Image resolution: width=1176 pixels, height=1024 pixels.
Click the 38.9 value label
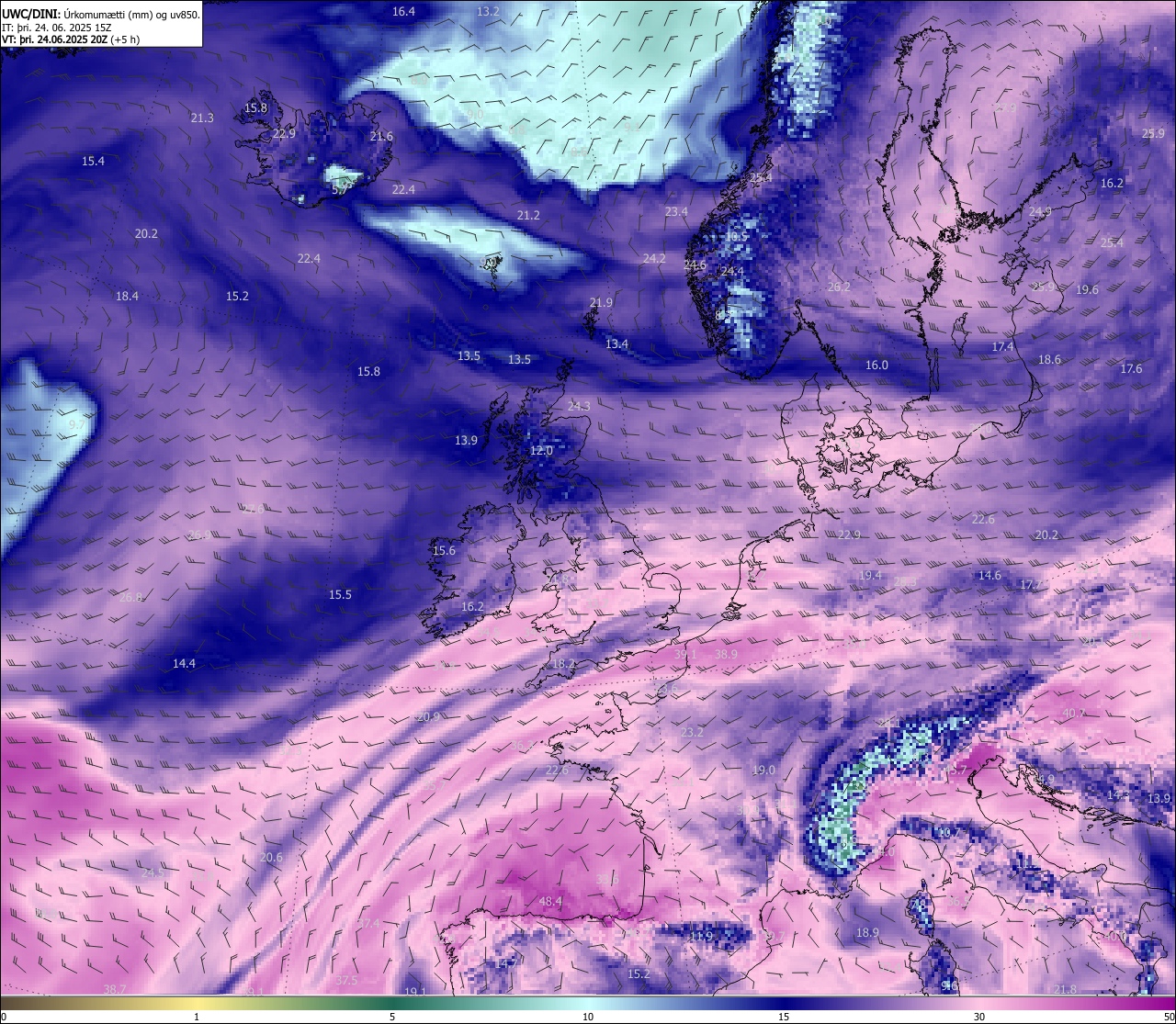726,654
